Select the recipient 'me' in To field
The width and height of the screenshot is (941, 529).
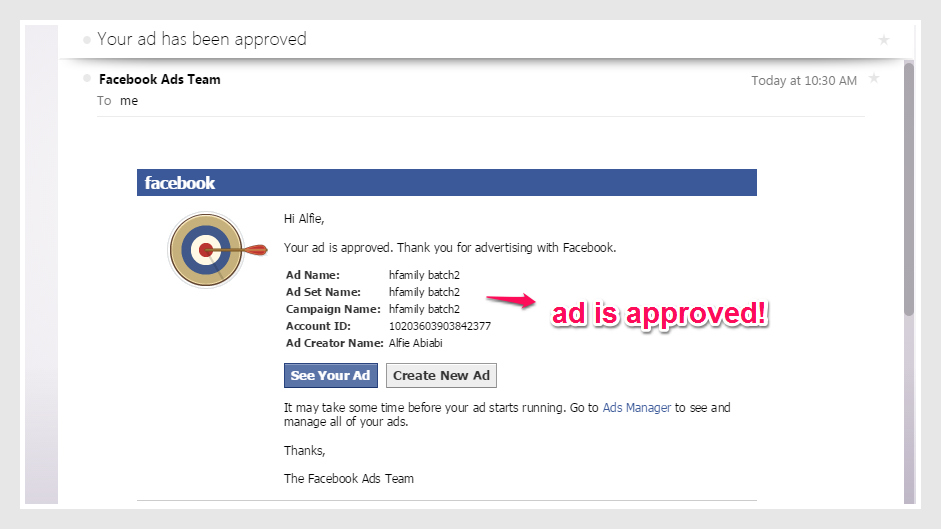pos(129,101)
